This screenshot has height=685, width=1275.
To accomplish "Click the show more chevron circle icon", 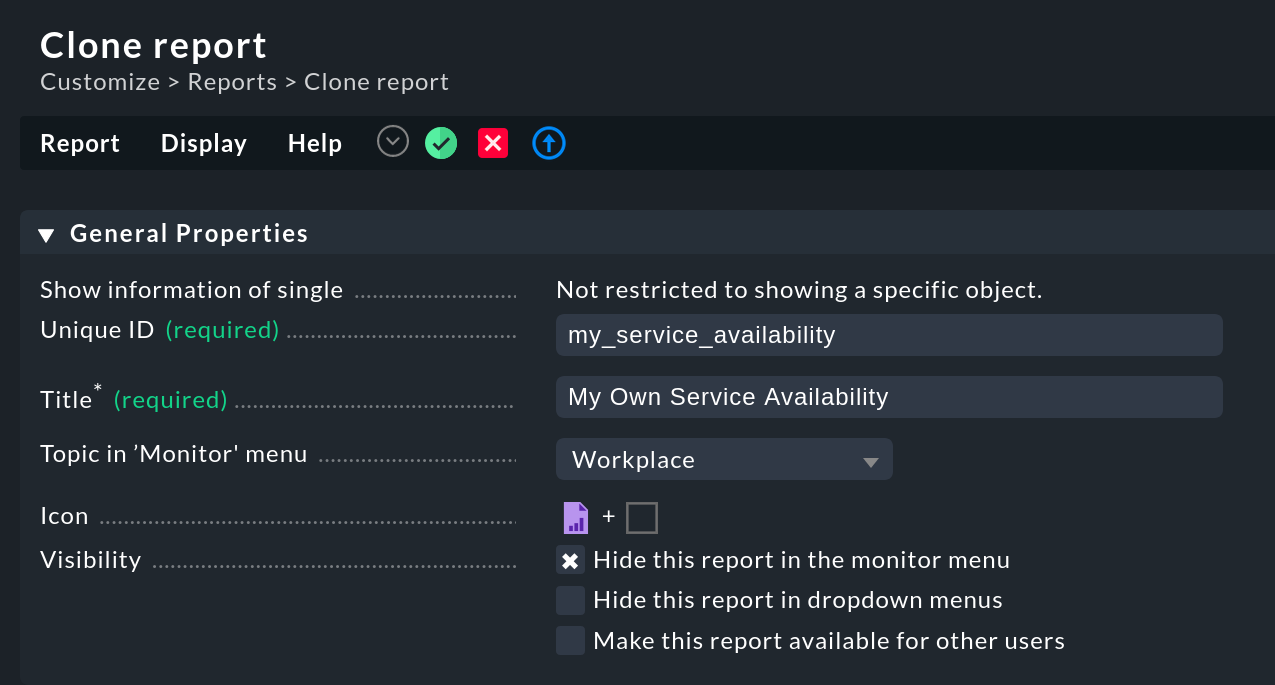I will (x=393, y=142).
